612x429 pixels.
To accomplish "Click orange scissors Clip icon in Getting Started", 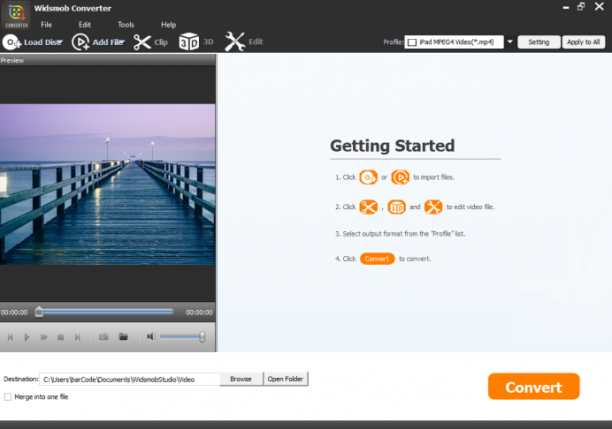I will [x=368, y=207].
